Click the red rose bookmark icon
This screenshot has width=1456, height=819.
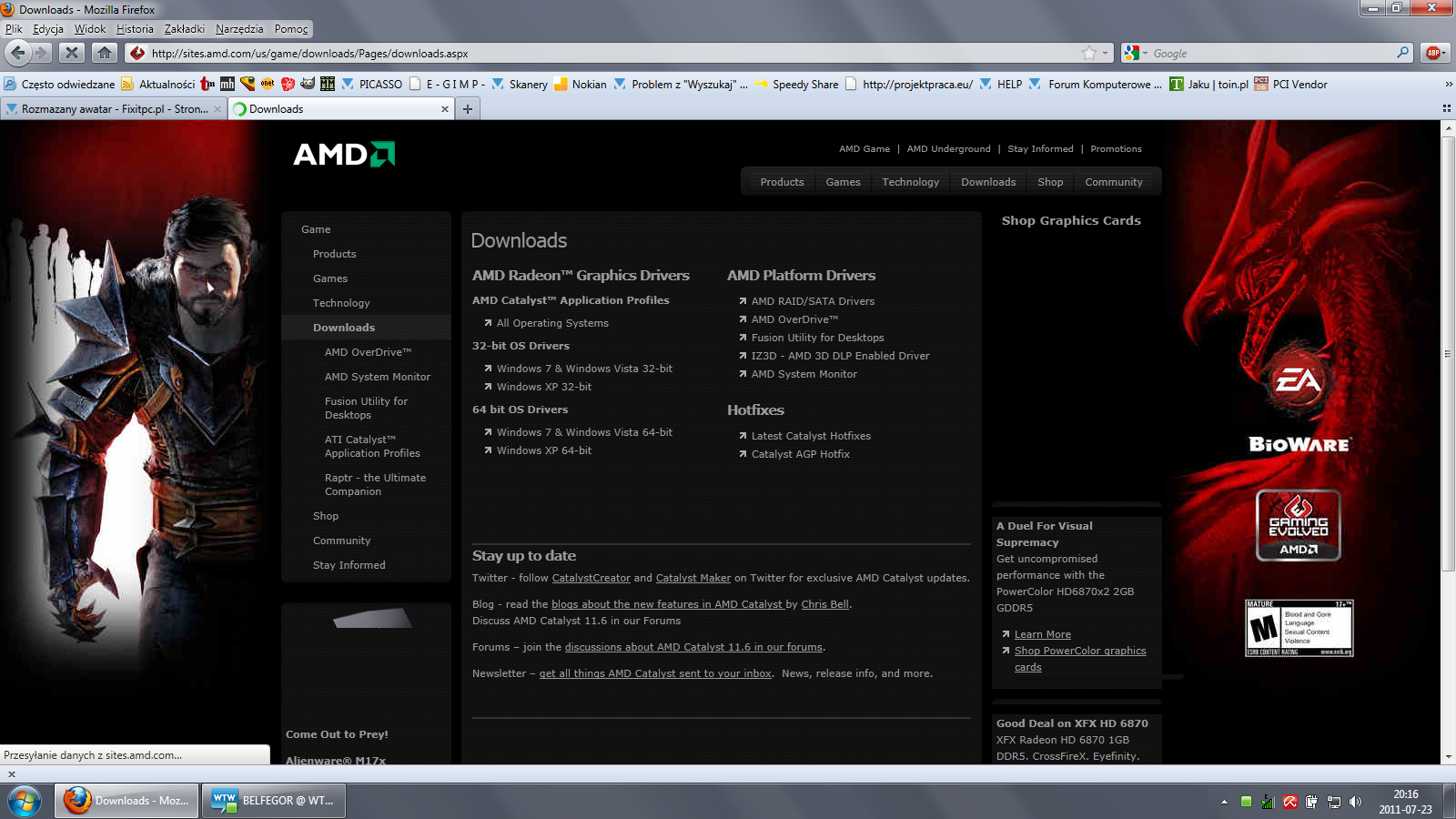tap(288, 84)
